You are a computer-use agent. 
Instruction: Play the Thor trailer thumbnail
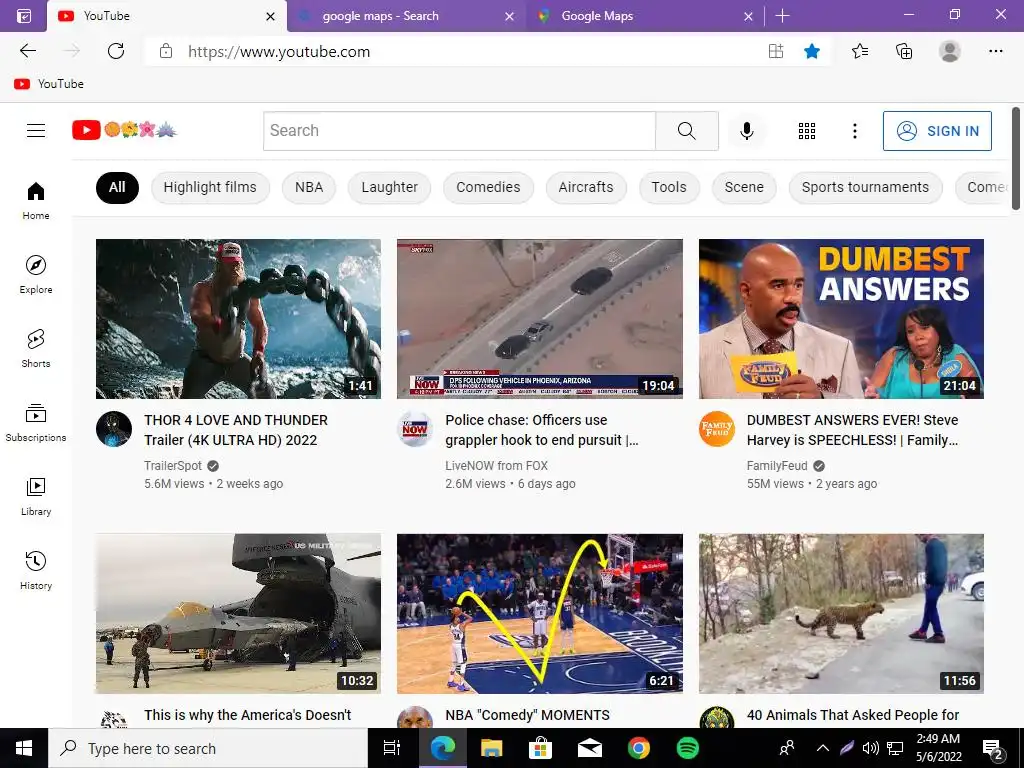coord(238,319)
